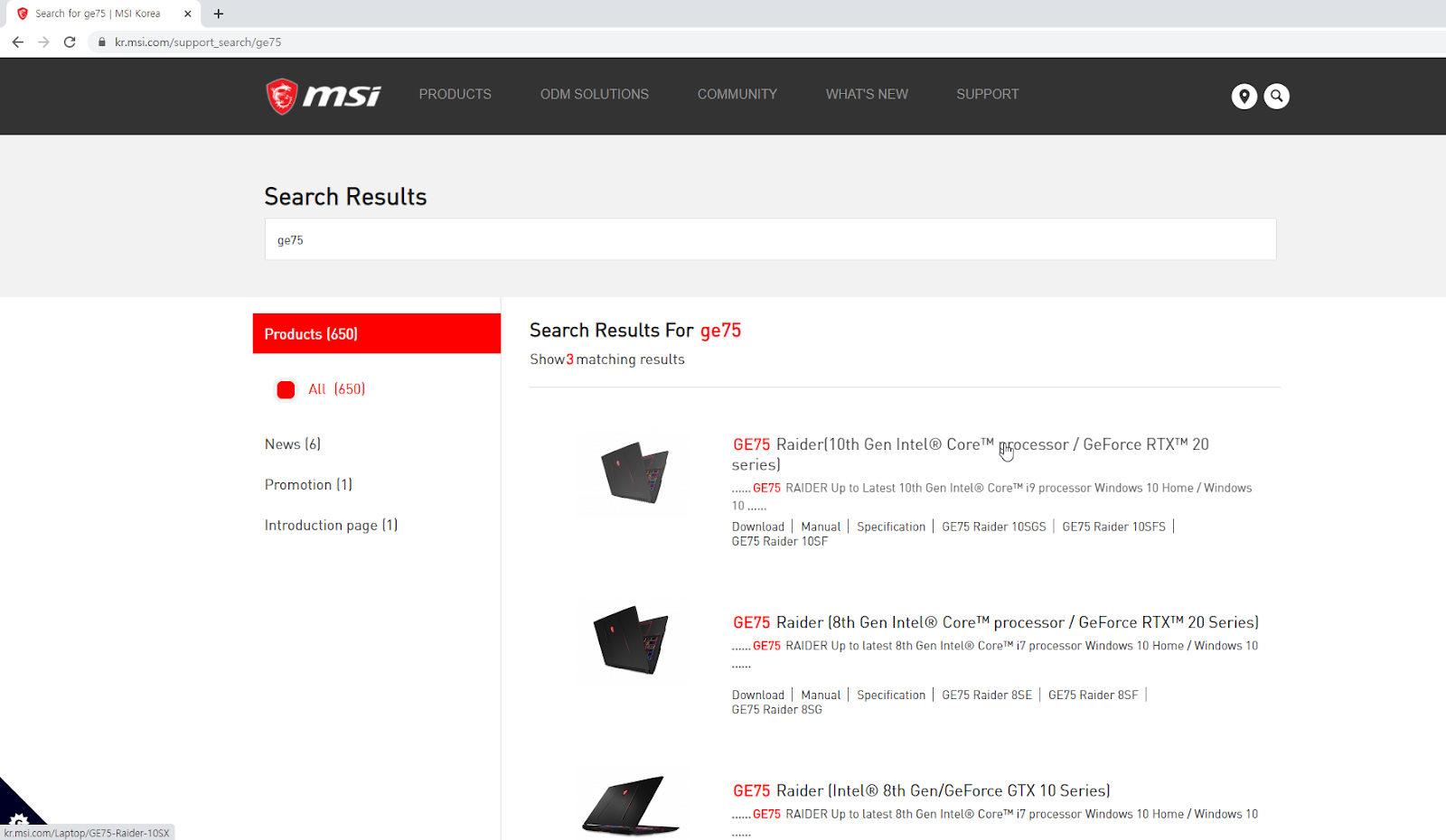View site lock security icon
The image size is (1446, 840).
pyautogui.click(x=102, y=42)
